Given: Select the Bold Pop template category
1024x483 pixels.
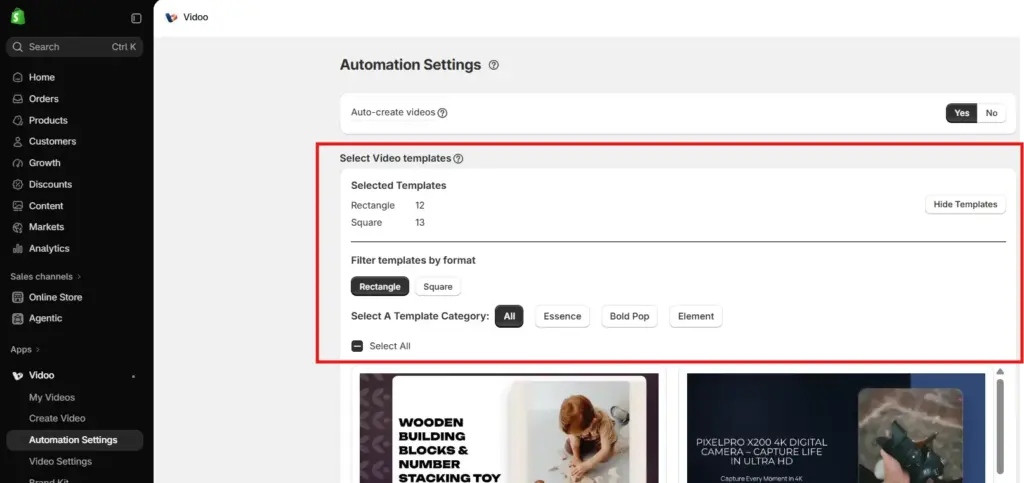Looking at the screenshot, I should pyautogui.click(x=630, y=316).
